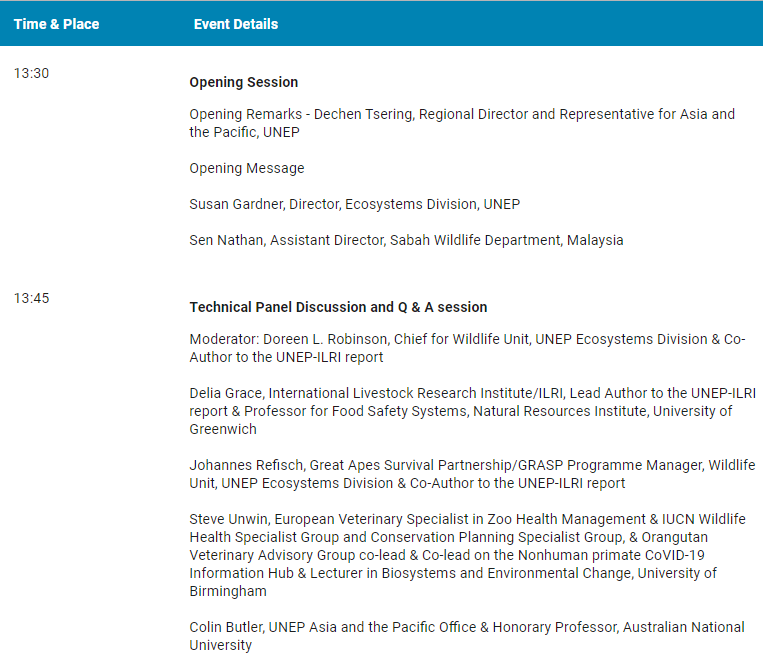Click the Colin Butler, UNEP Asia paragraph
The width and height of the screenshot is (763, 657).
[467, 636]
